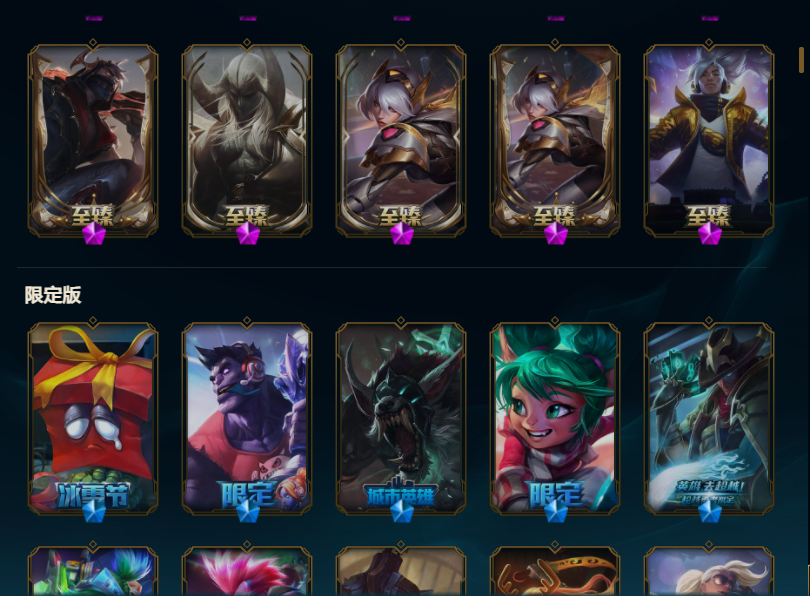
Task: Open the cowboy hat 英雄去超越 skin card
Action: [709, 418]
